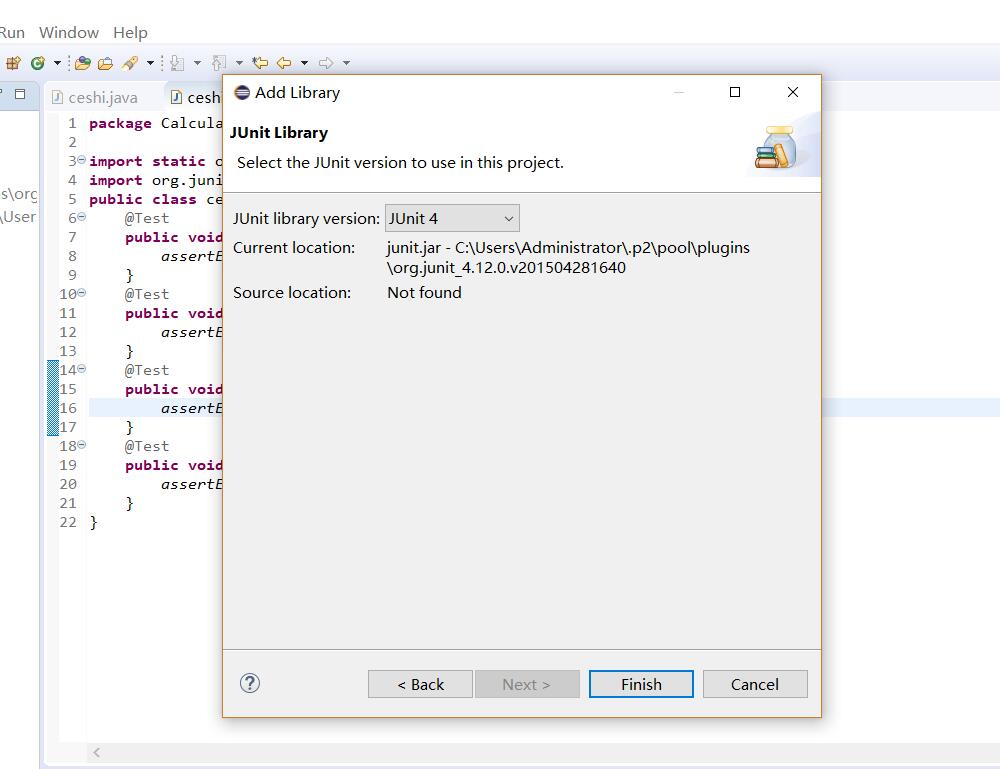The image size is (1000, 769).
Task: Open the Back navigation history dropdown
Action: [x=304, y=62]
